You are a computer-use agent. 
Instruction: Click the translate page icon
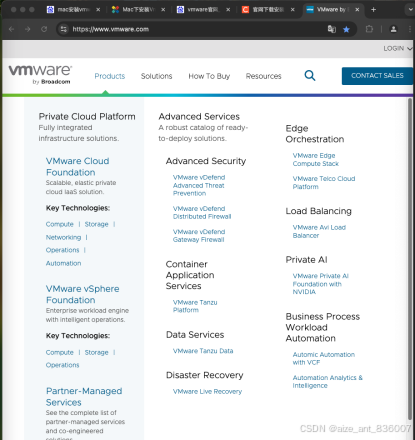[x=332, y=29]
